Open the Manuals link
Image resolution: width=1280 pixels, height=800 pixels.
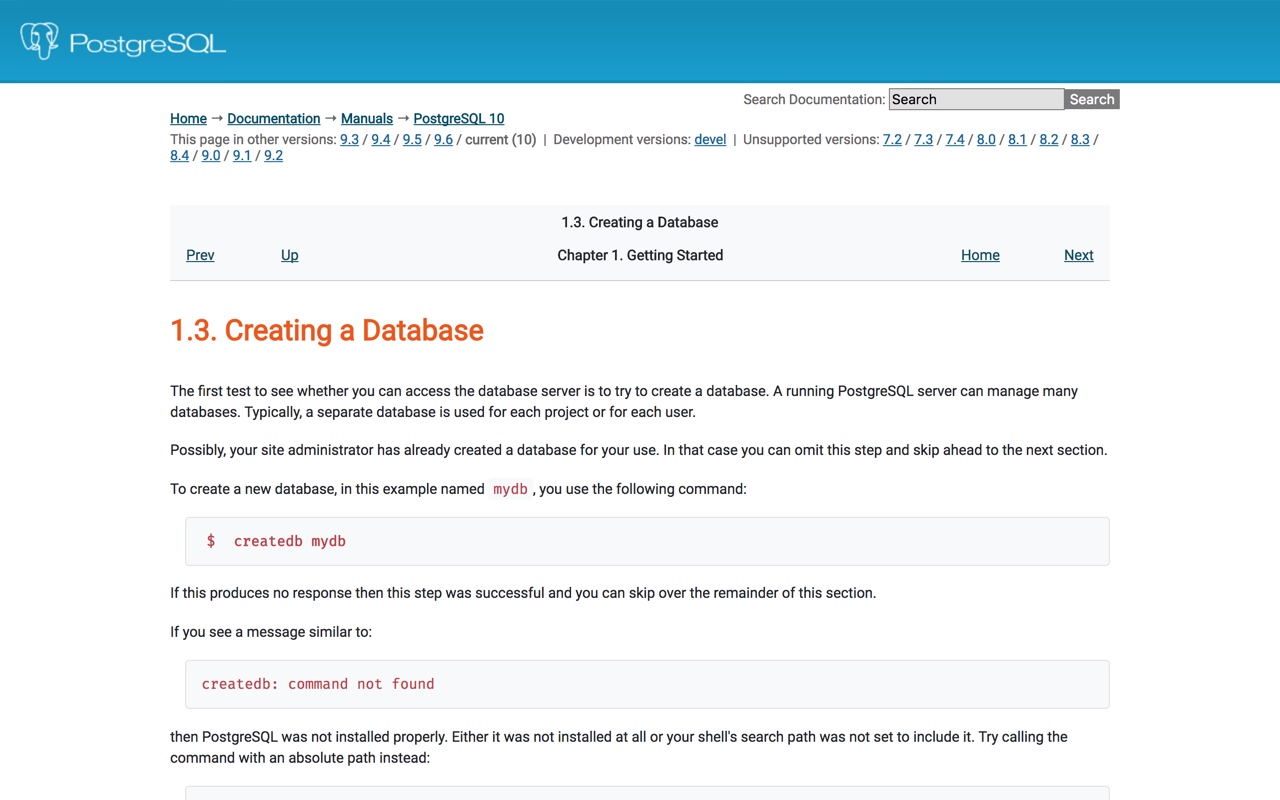366,118
